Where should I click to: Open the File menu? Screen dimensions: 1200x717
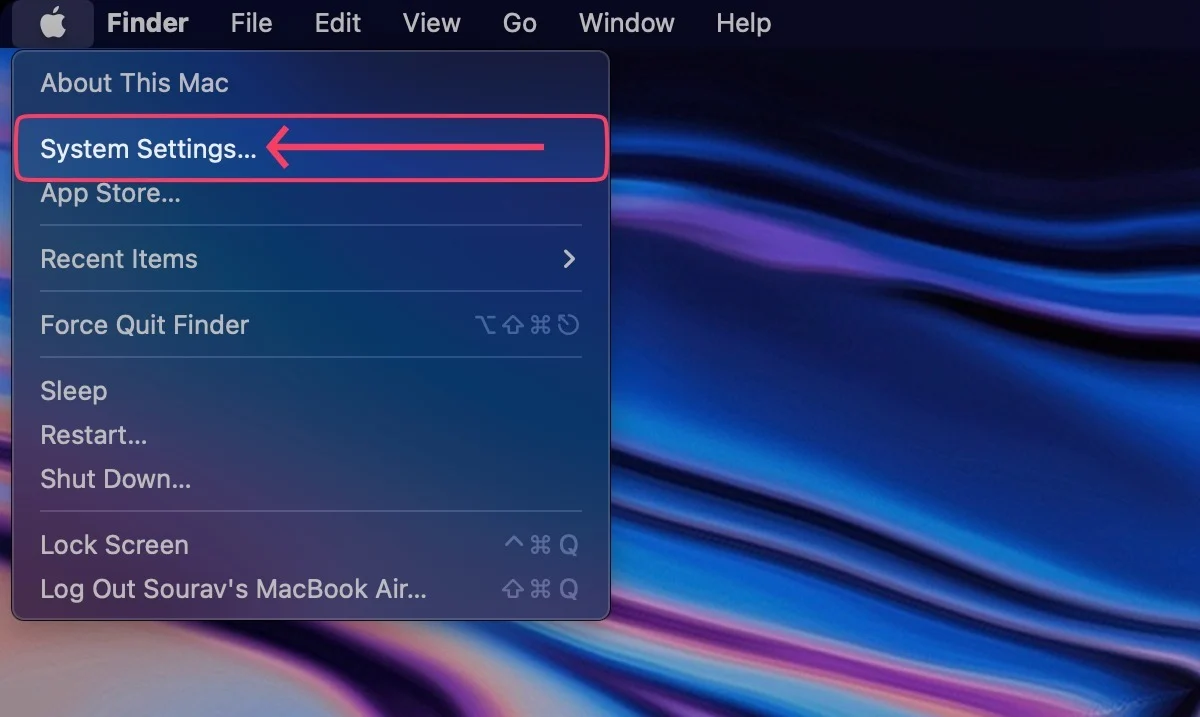pyautogui.click(x=251, y=23)
